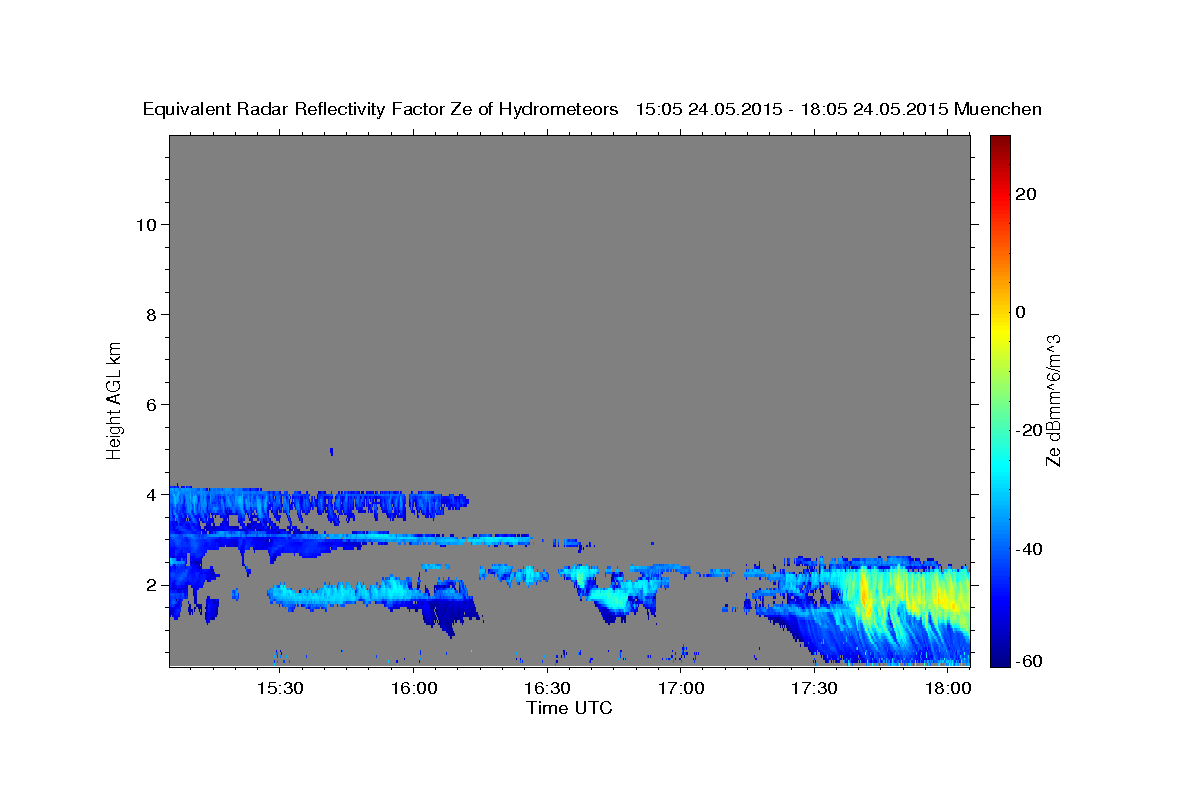The image size is (1200, 800).
Task: Click the colorbar tick label '-20'
Action: tap(1029, 430)
